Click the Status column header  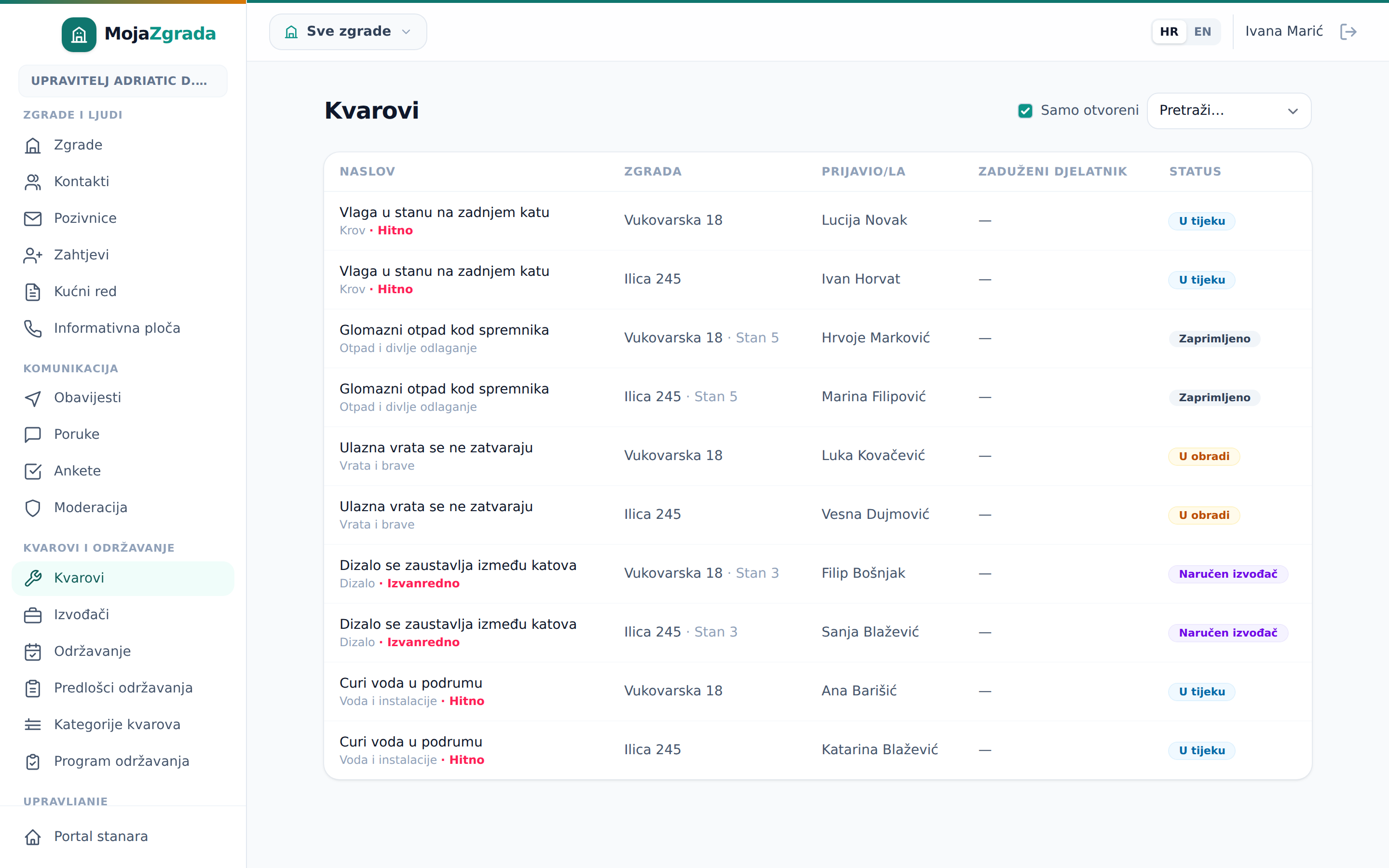pos(1195,172)
